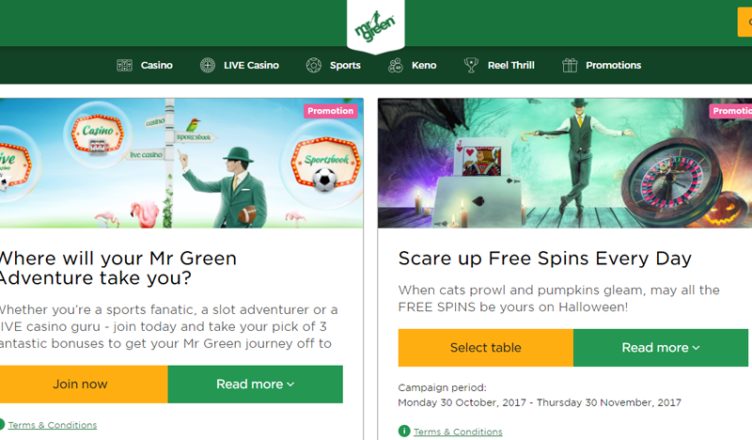Open the Casino menu item

point(156,65)
